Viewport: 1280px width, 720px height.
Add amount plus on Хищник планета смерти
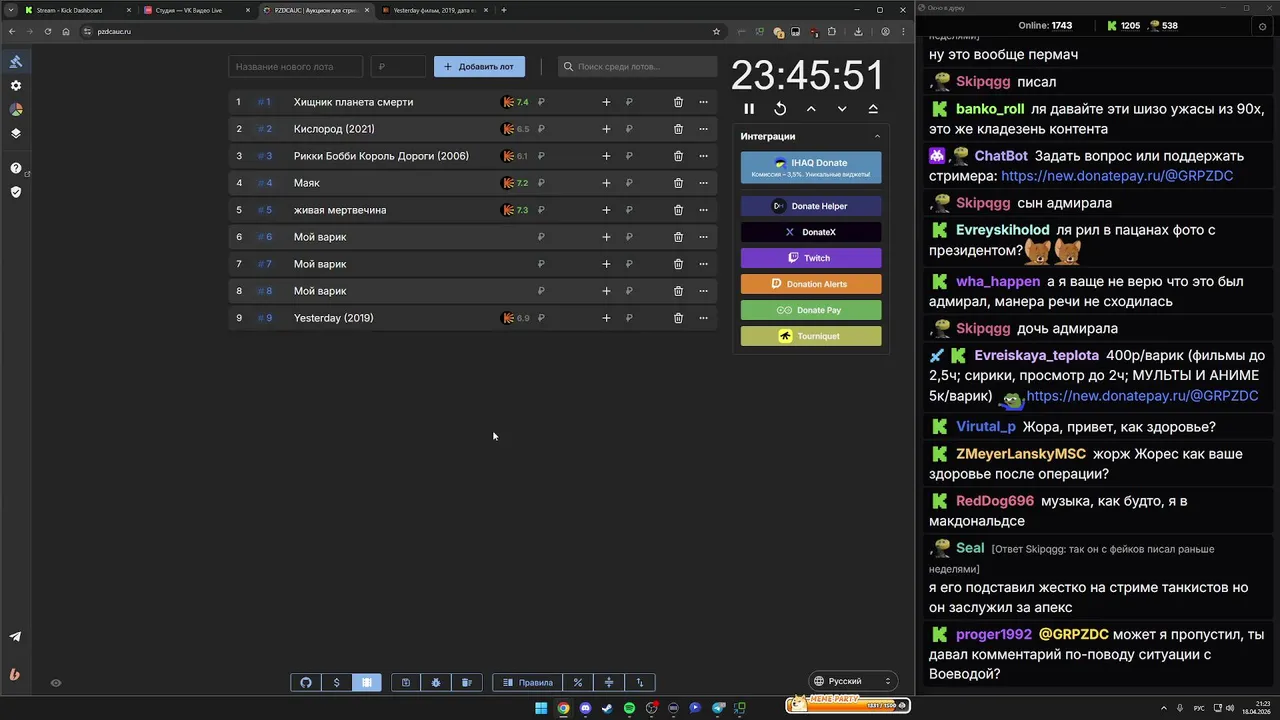click(606, 102)
